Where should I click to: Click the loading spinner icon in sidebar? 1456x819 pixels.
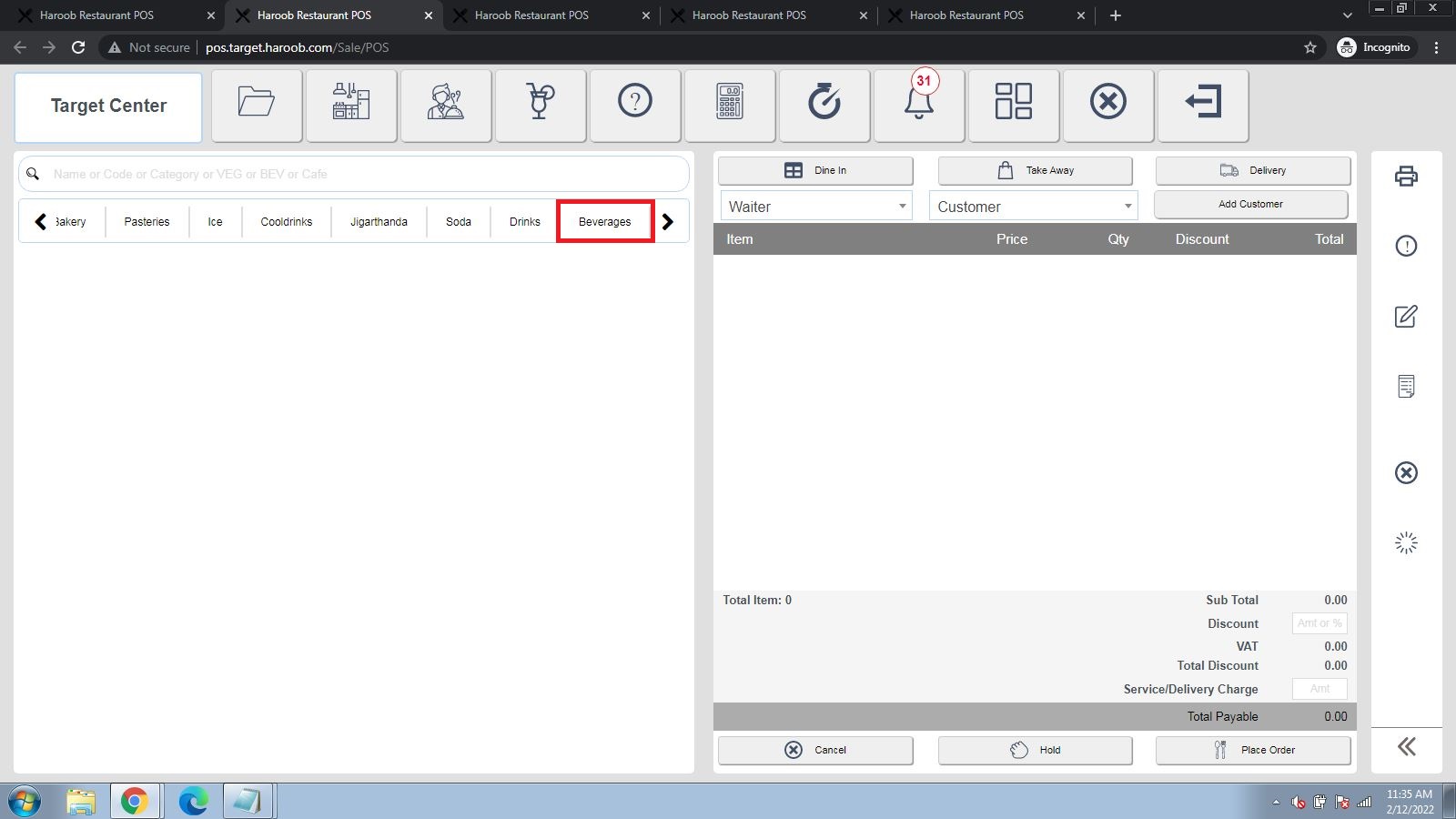1406,543
